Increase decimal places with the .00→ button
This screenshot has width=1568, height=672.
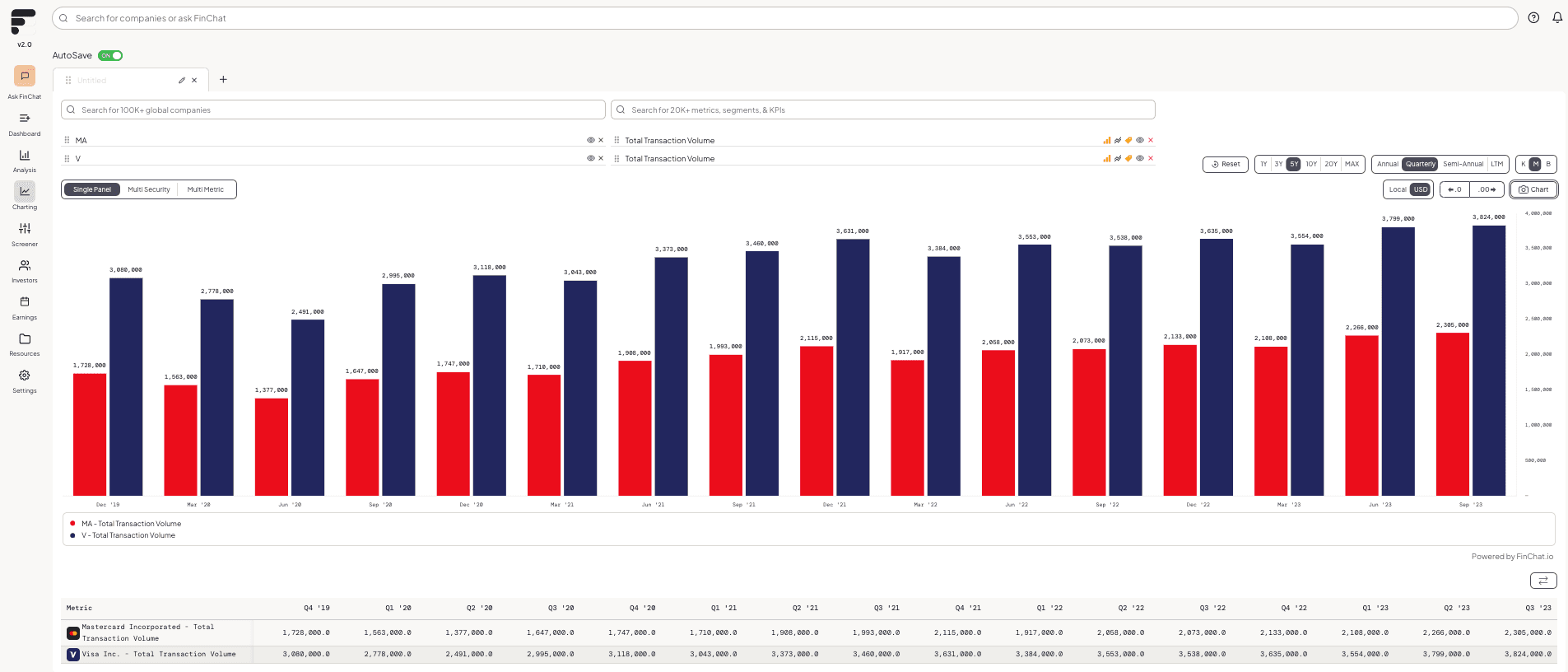pos(1487,189)
